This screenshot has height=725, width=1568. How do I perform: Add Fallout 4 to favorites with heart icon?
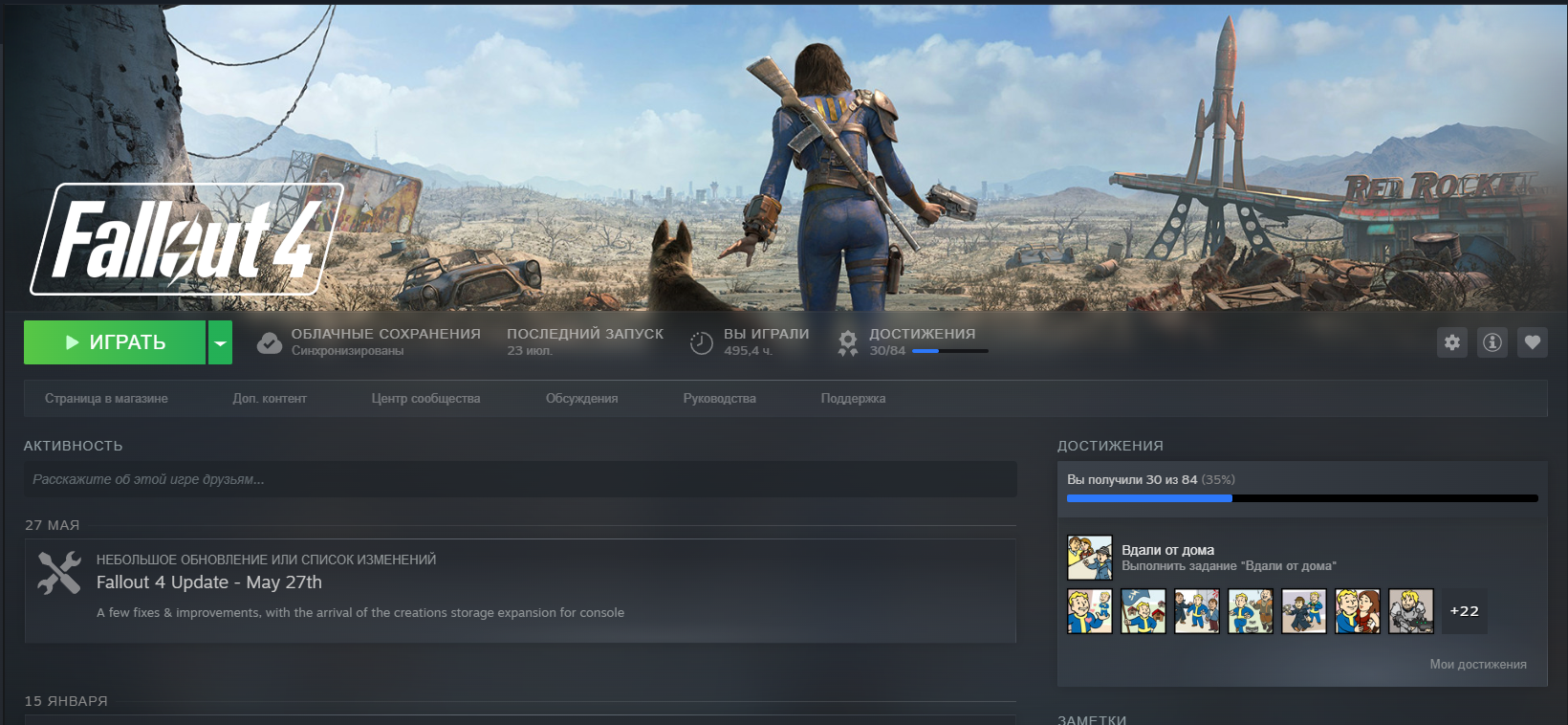(x=1533, y=342)
